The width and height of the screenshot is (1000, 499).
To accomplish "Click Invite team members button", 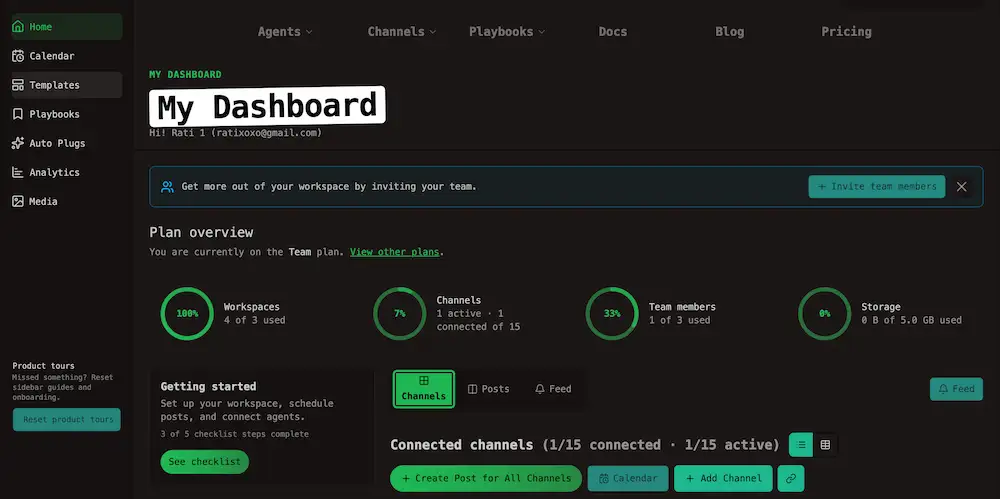I will tap(877, 187).
